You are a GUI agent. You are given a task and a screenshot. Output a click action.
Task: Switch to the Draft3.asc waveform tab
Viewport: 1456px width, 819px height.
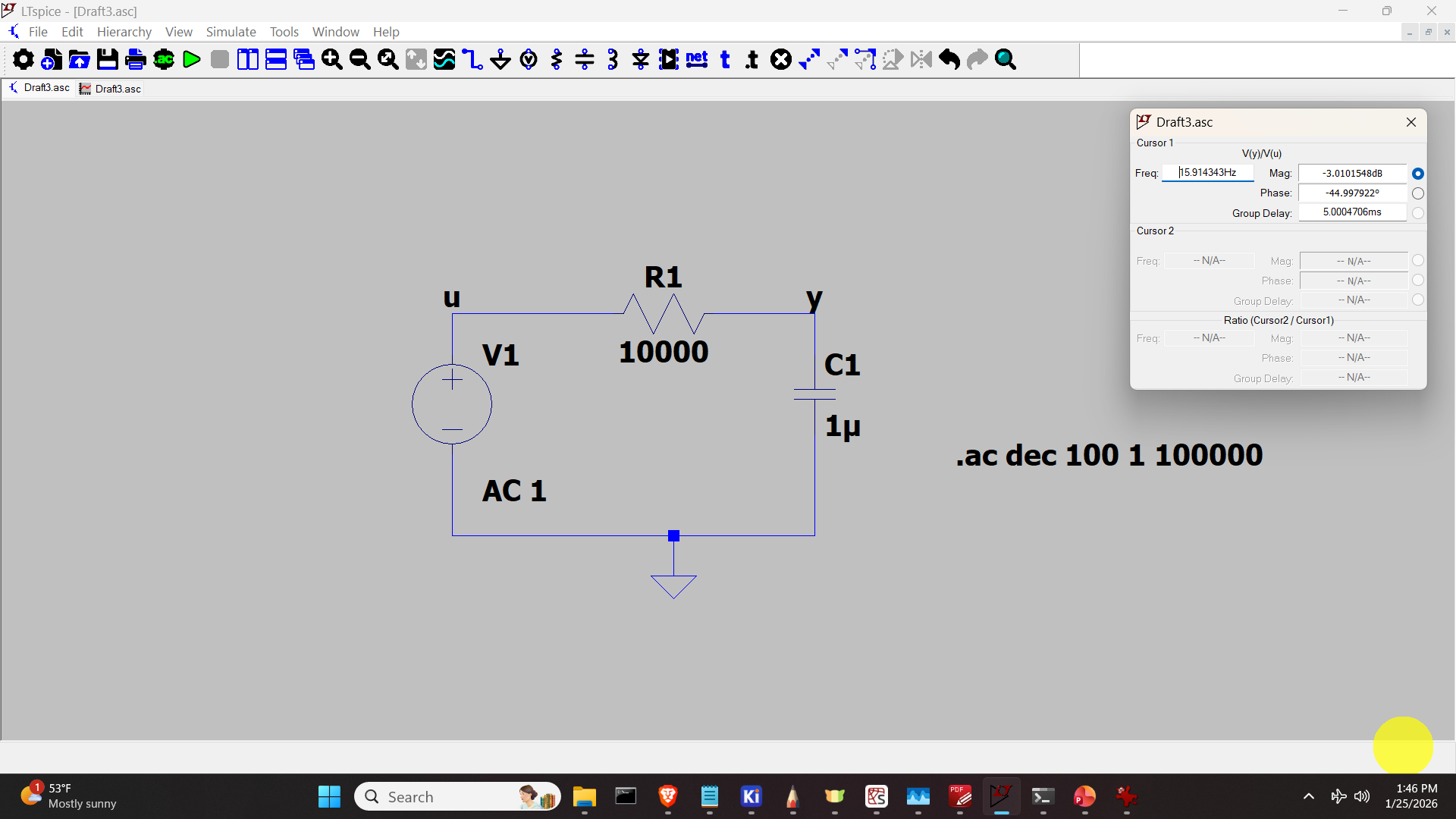(x=111, y=89)
